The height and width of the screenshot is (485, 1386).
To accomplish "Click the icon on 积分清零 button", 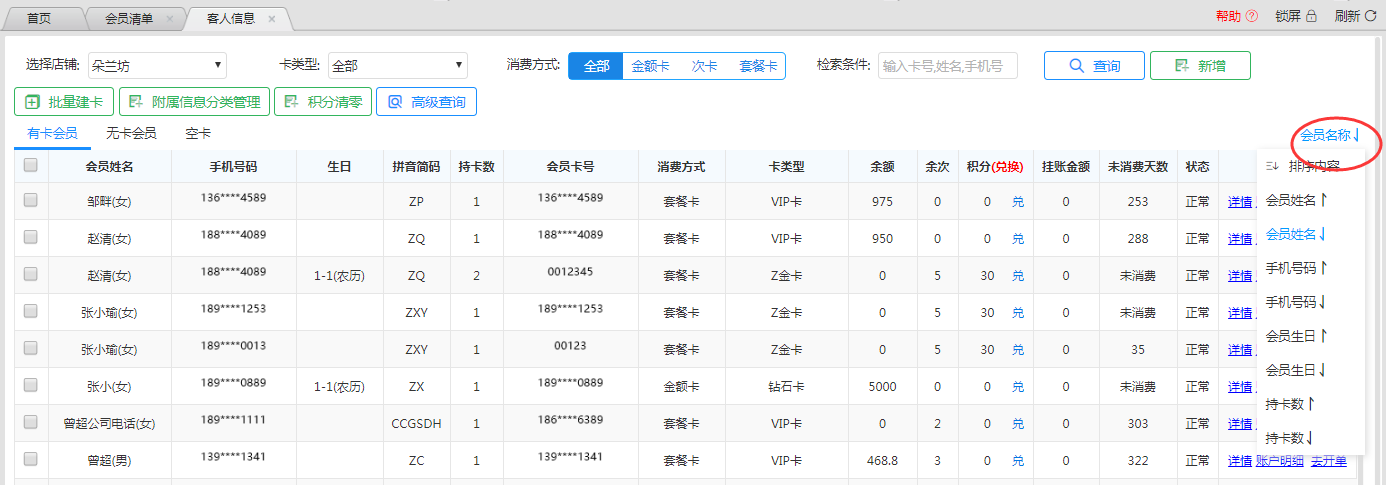I will tap(292, 101).
